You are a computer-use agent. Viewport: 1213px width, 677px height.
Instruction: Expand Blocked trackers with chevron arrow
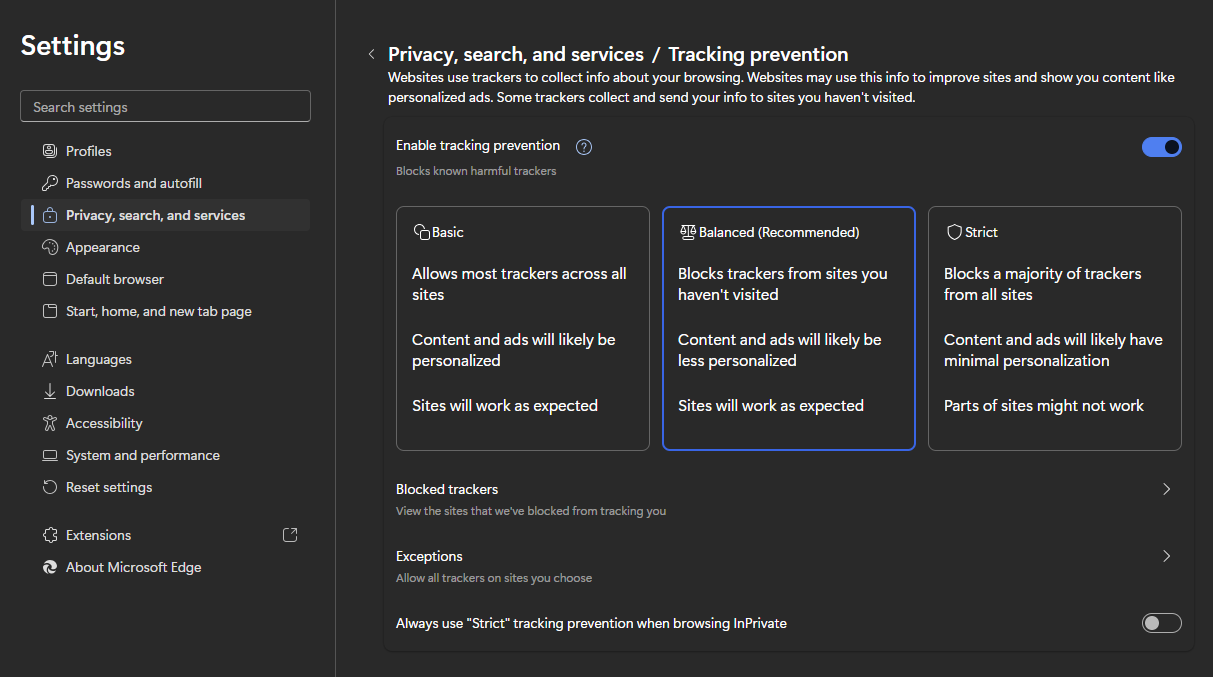(x=1166, y=489)
